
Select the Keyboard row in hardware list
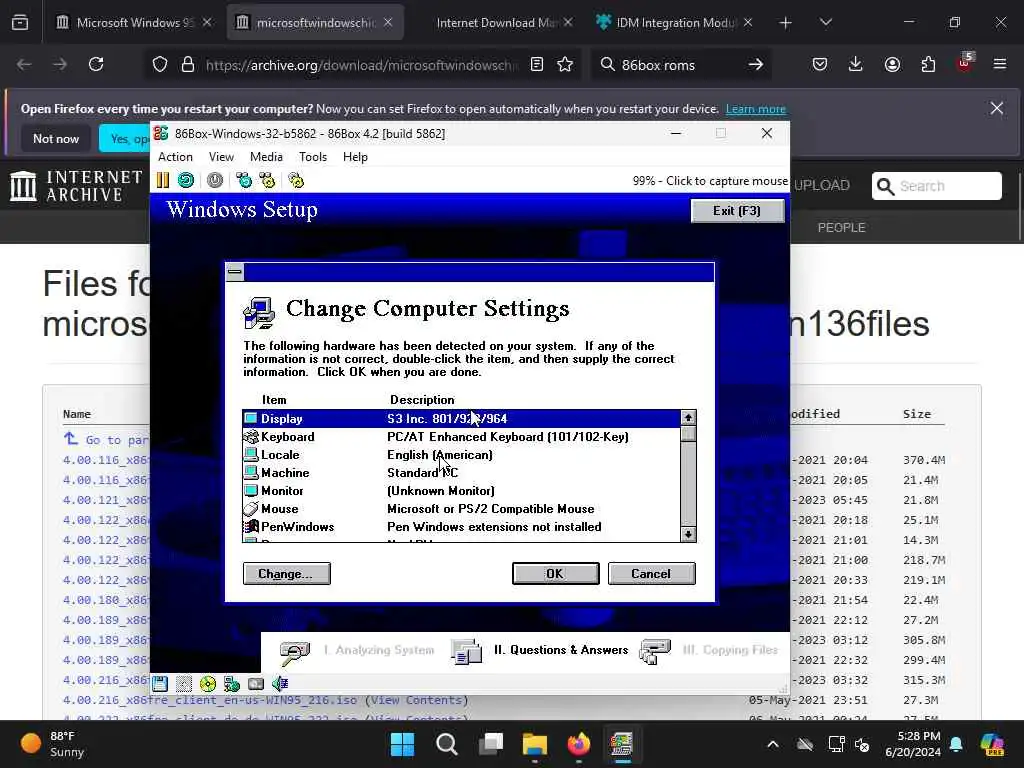(x=461, y=436)
